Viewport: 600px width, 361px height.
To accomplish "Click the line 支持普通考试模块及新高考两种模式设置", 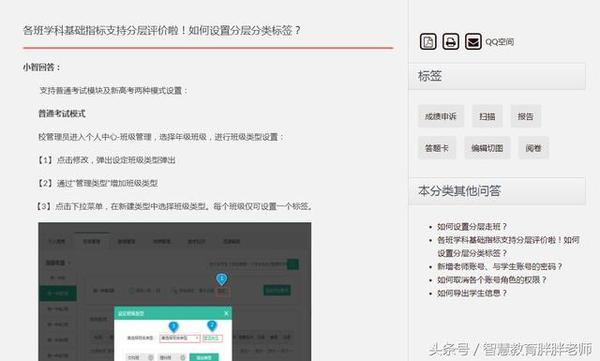I will click(114, 90).
